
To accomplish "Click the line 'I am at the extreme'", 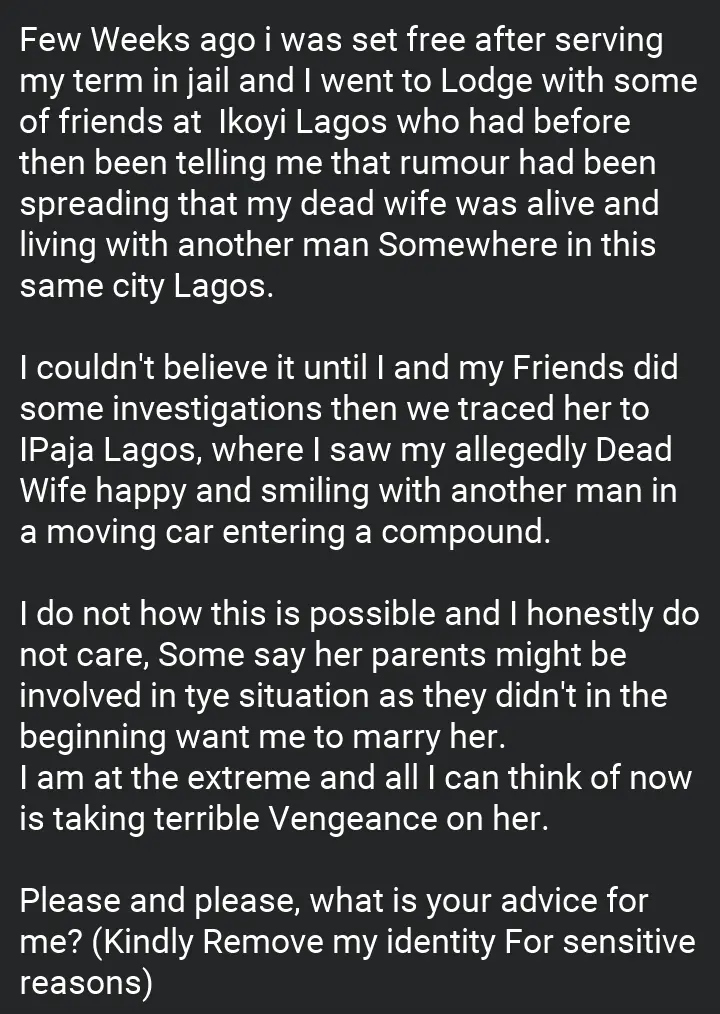I will (x=356, y=778).
